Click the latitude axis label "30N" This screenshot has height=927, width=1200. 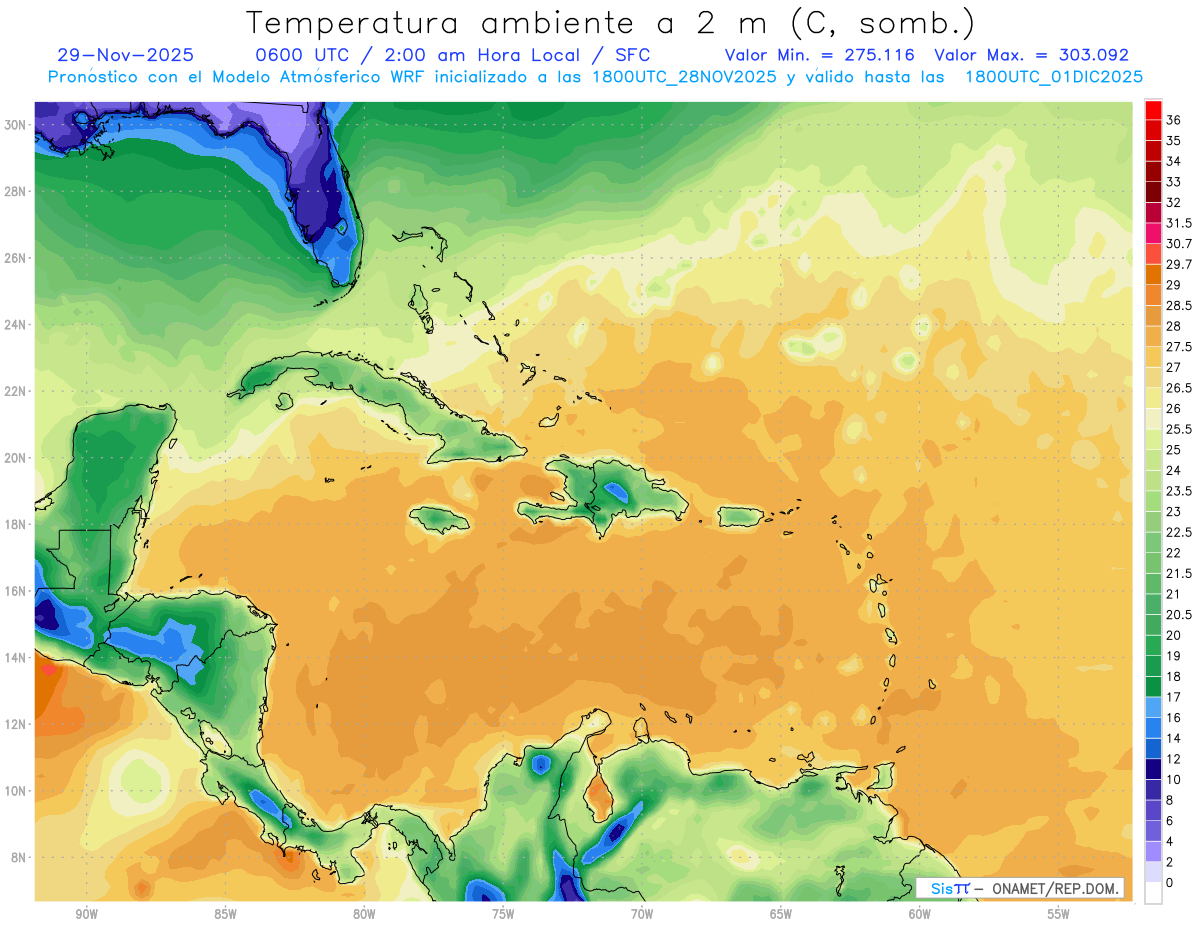[15, 125]
